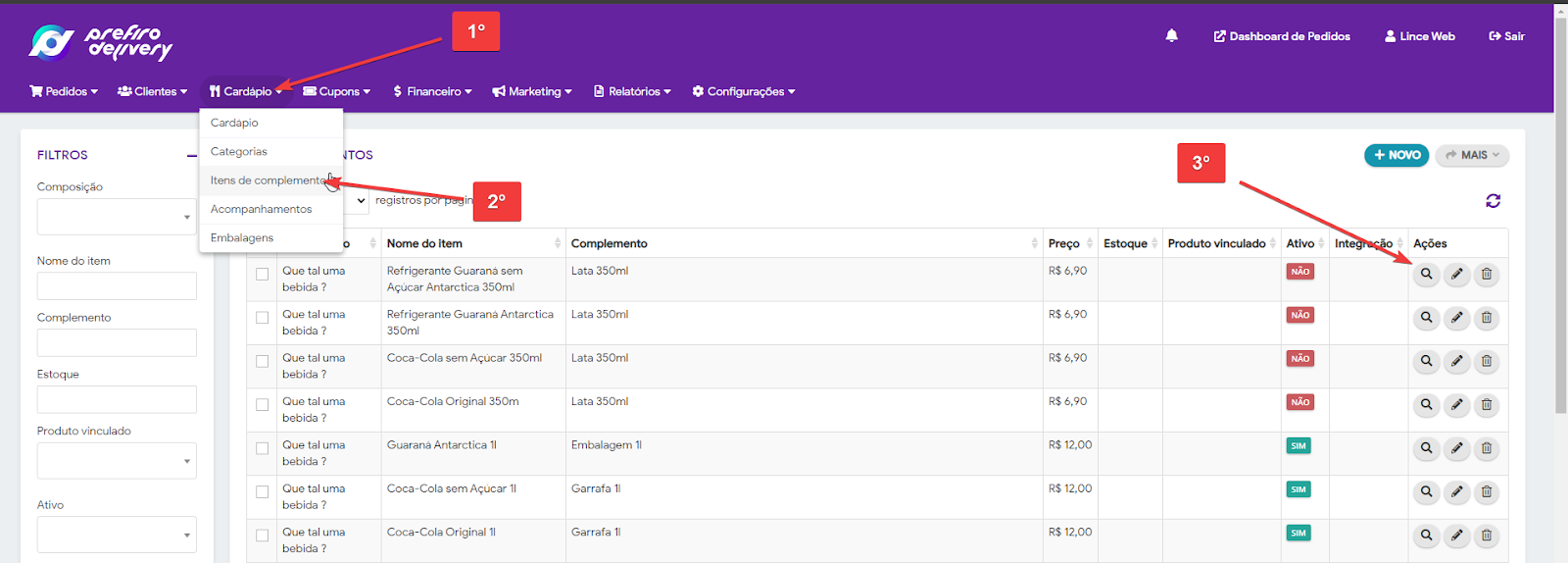The image size is (1568, 563).
Task: Click the notification bell icon
Action: (1171, 36)
